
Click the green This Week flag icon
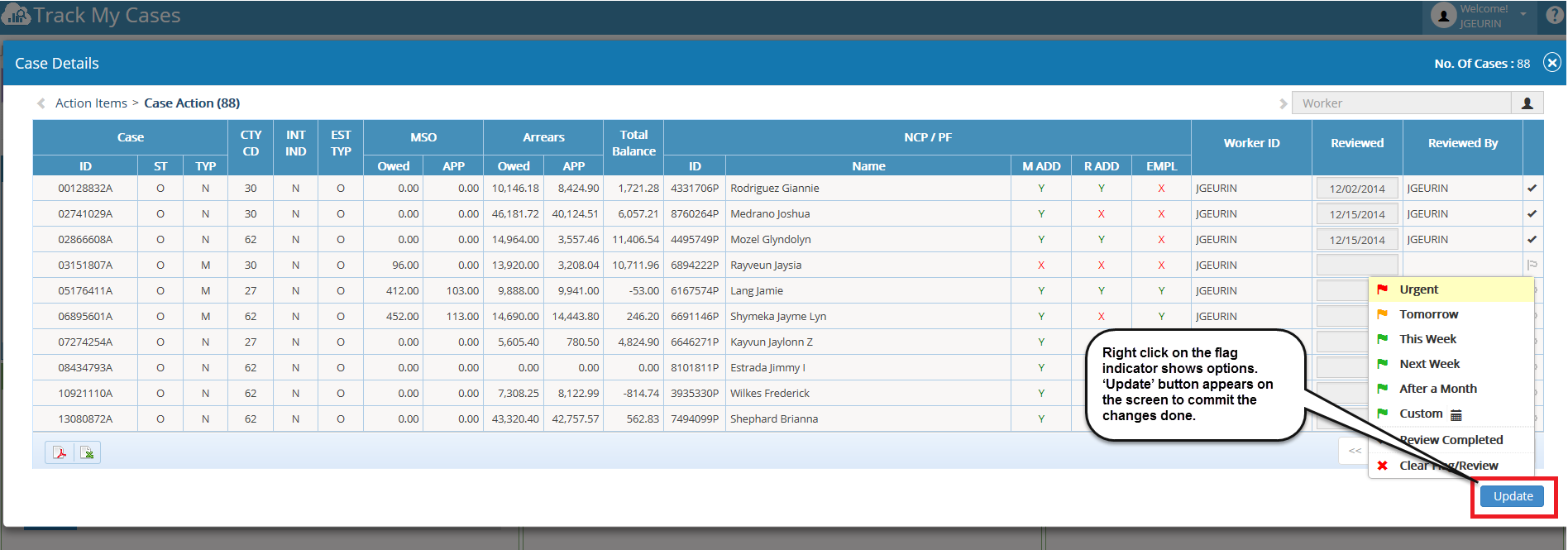pos(1382,339)
